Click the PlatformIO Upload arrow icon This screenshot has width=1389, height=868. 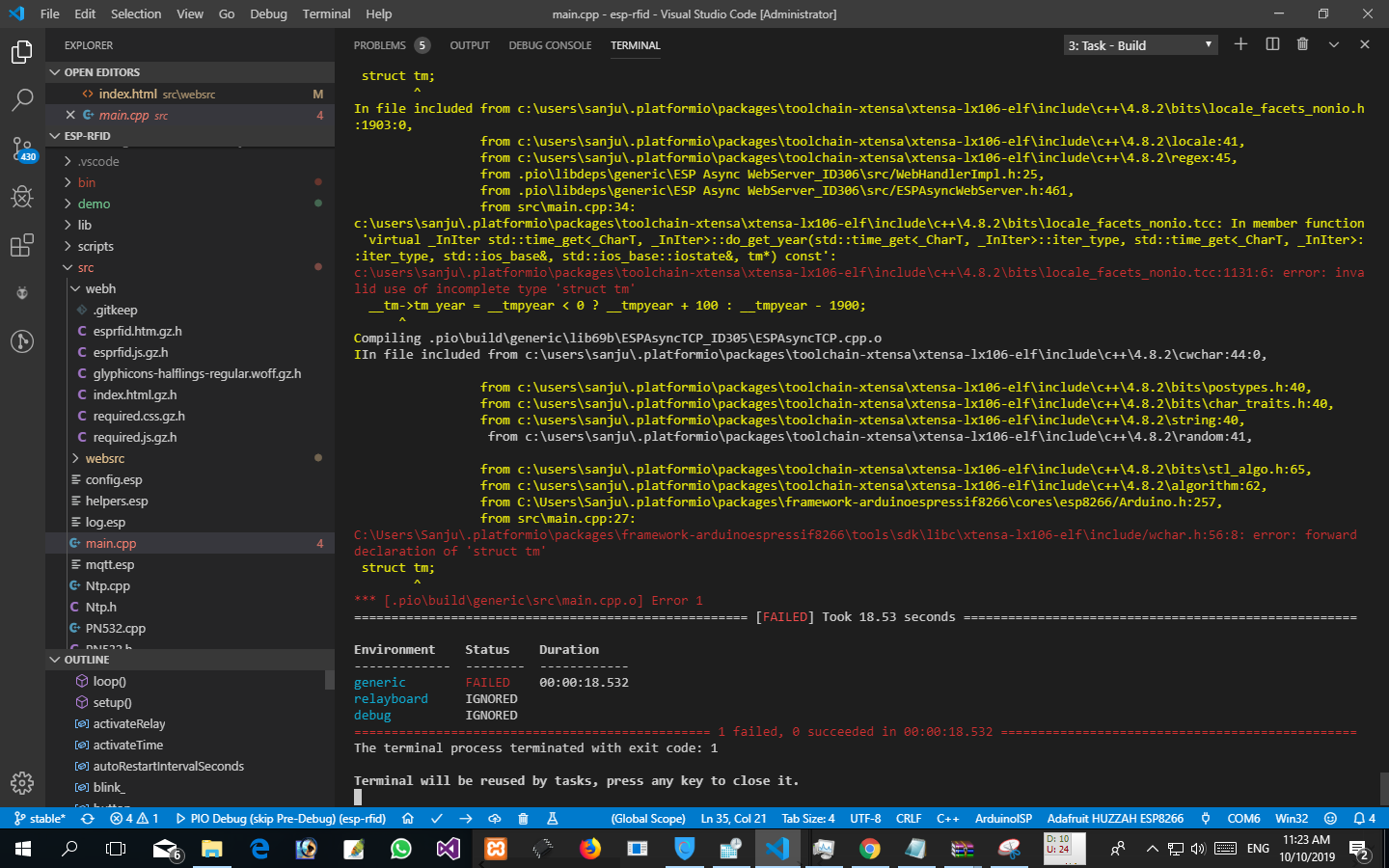click(x=465, y=817)
